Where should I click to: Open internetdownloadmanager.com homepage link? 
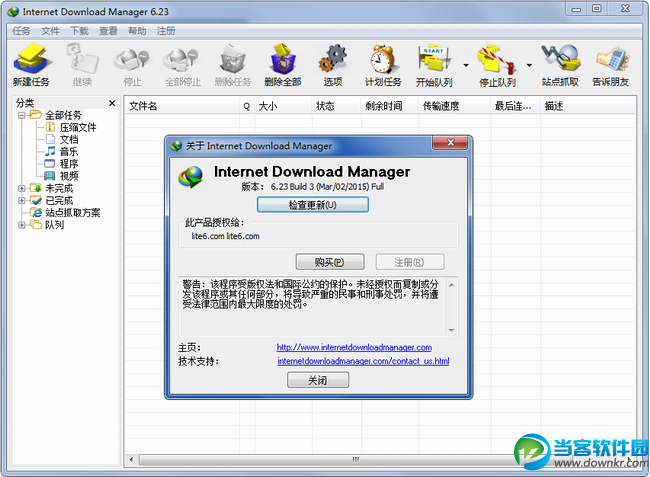coord(354,347)
